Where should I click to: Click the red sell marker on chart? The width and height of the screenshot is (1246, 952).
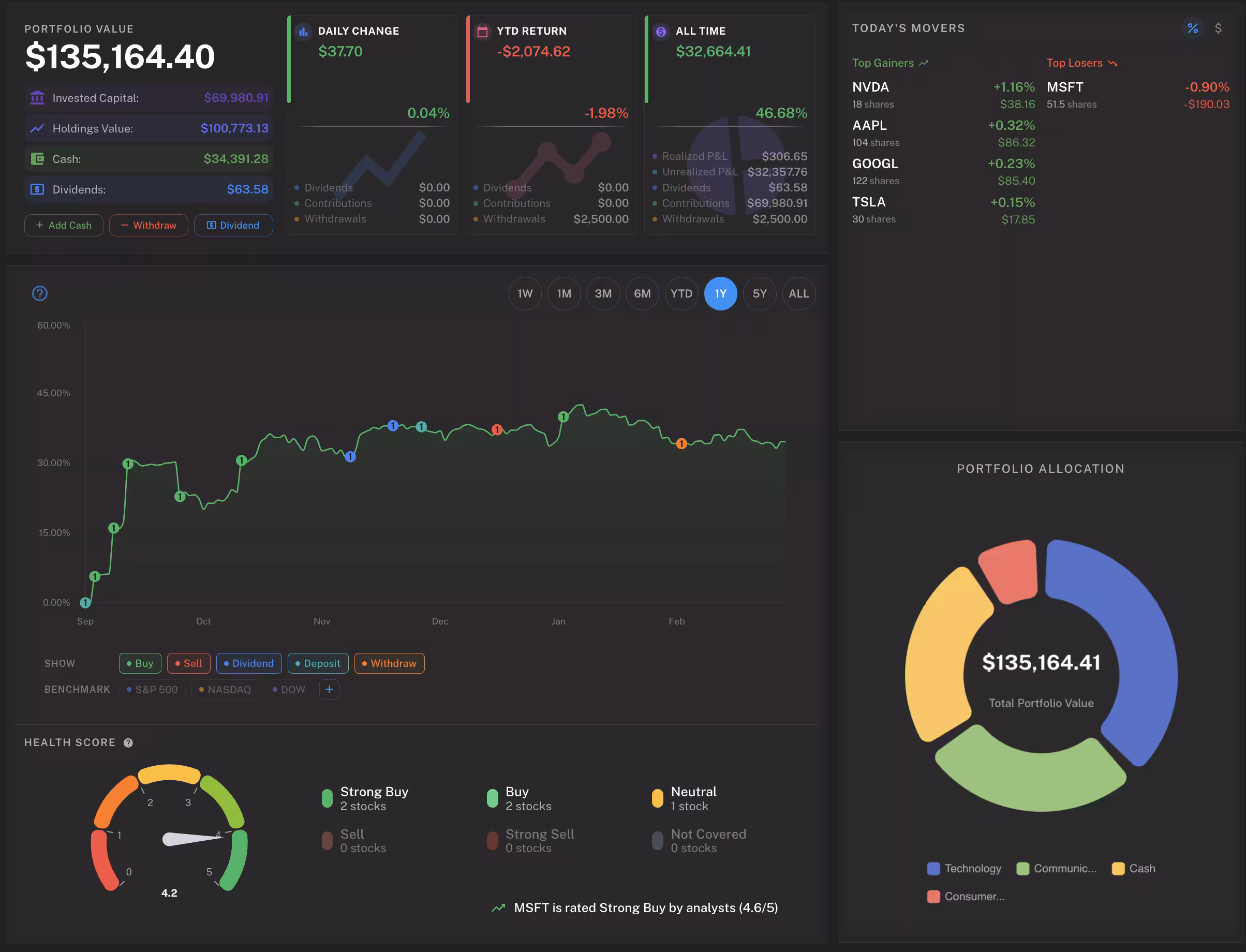pyautogui.click(x=497, y=430)
